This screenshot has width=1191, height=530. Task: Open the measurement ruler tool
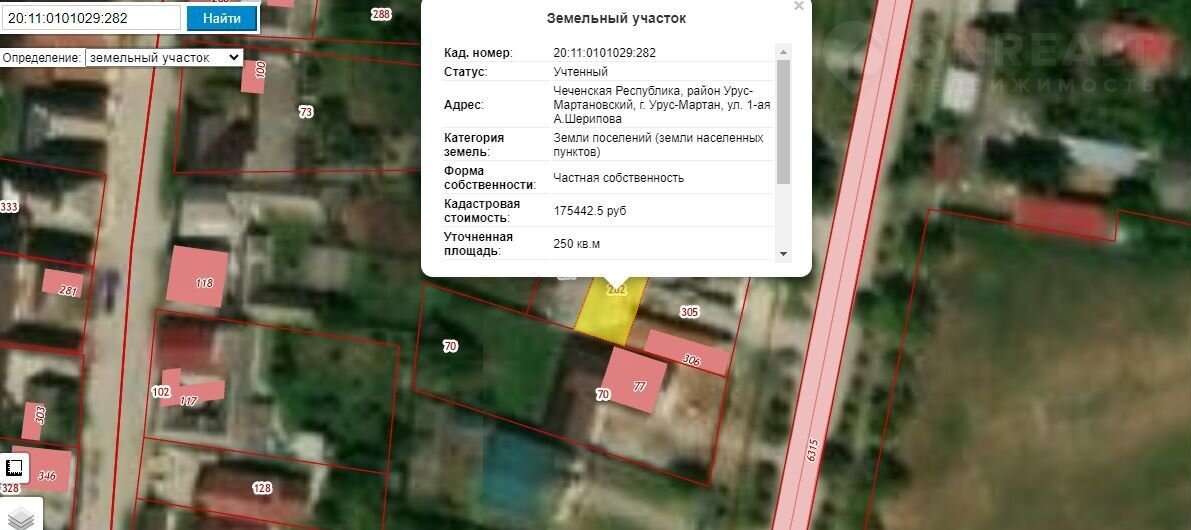15,468
